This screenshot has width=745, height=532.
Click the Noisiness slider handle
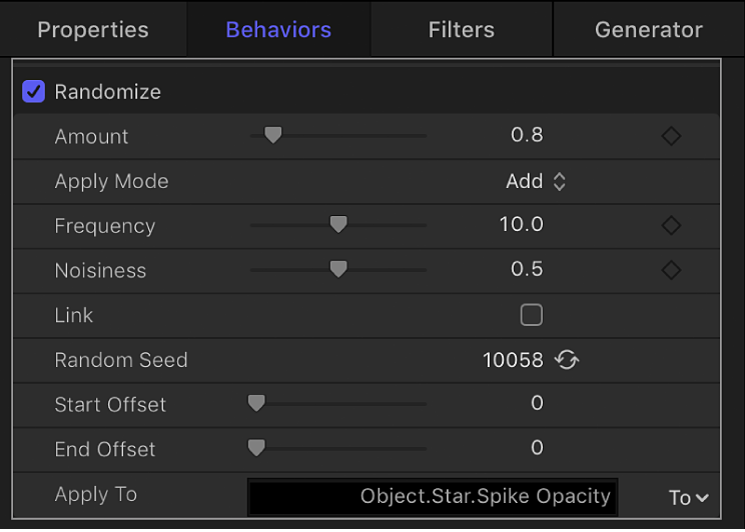338,269
